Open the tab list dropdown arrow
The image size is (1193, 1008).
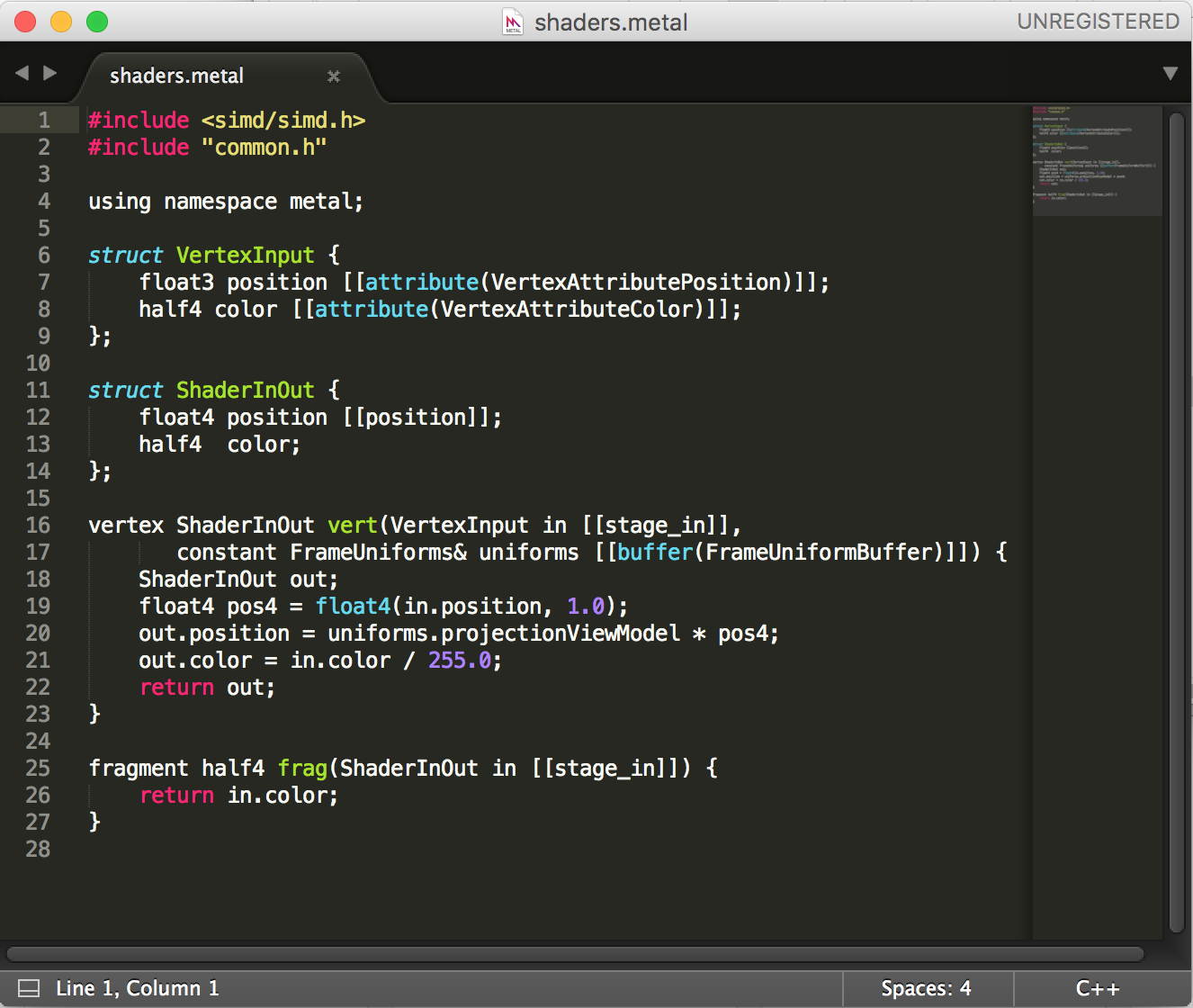(x=1170, y=73)
